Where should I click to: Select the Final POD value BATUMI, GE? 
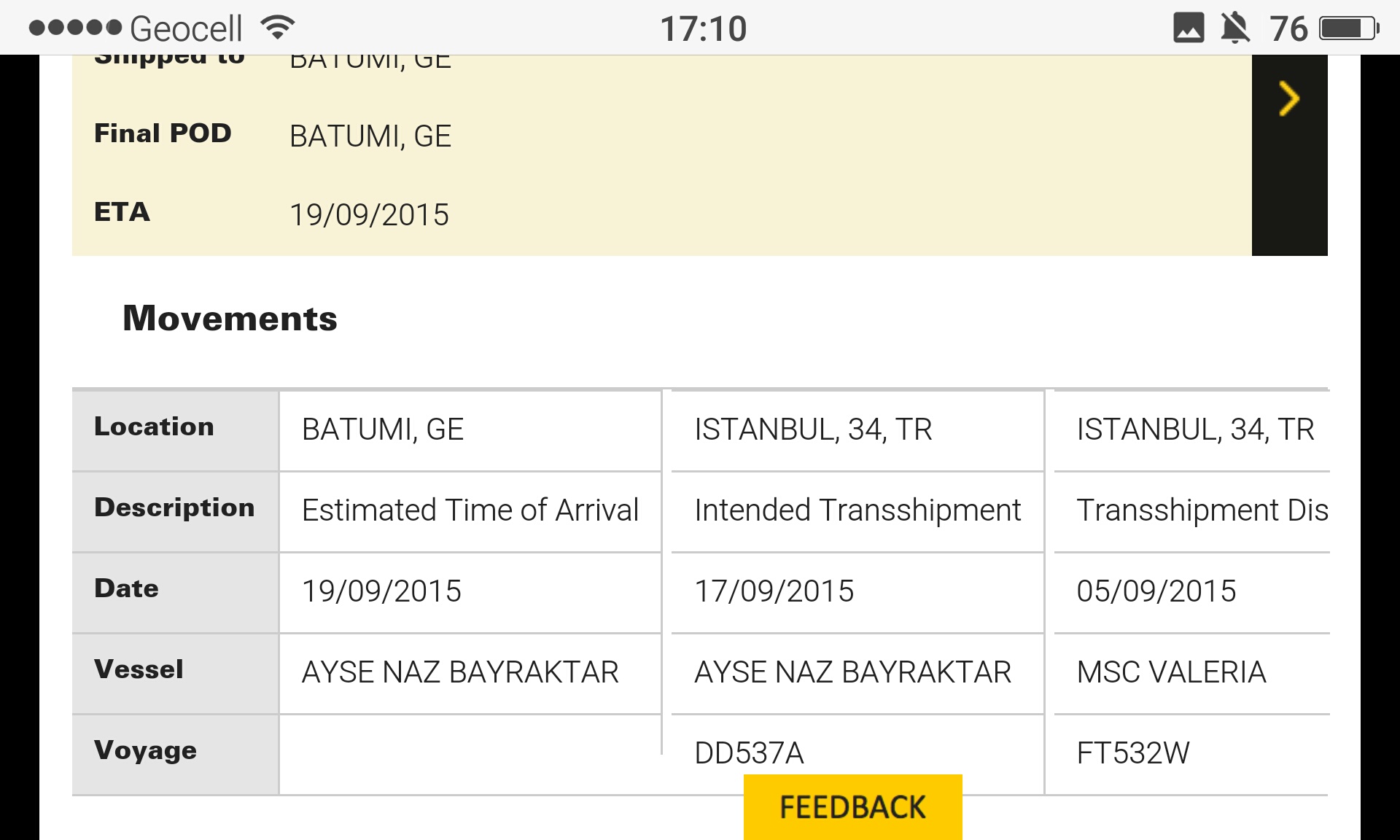pos(370,136)
